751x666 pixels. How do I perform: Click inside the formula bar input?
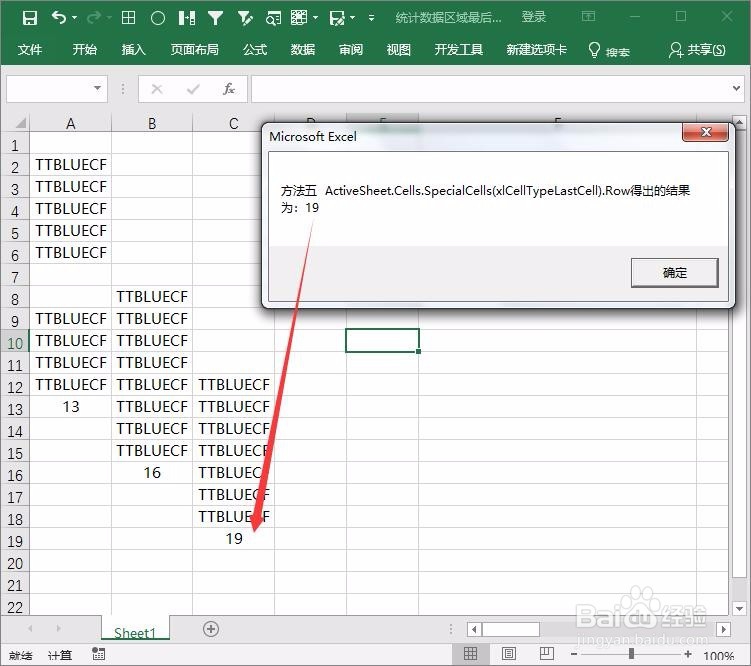pyautogui.click(x=489, y=89)
